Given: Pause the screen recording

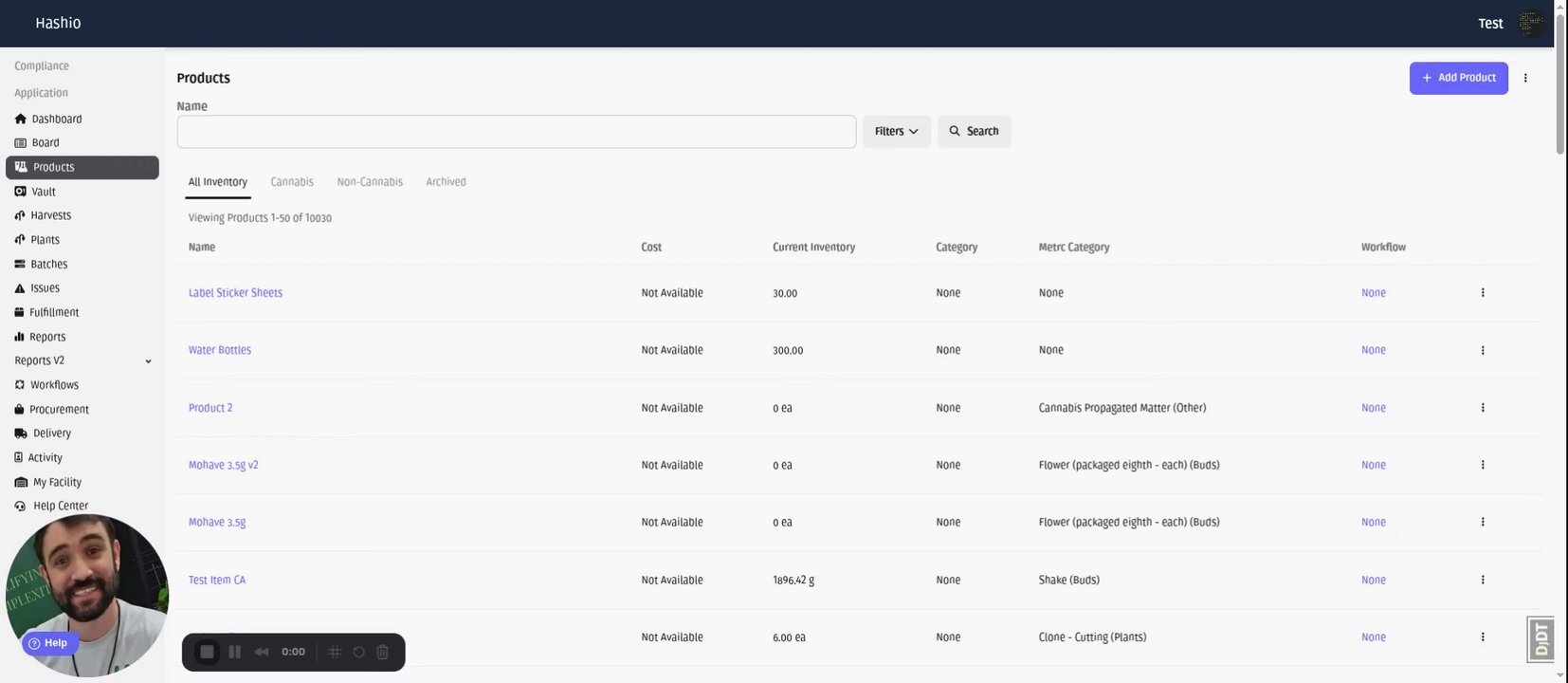Looking at the screenshot, I should click(235, 652).
